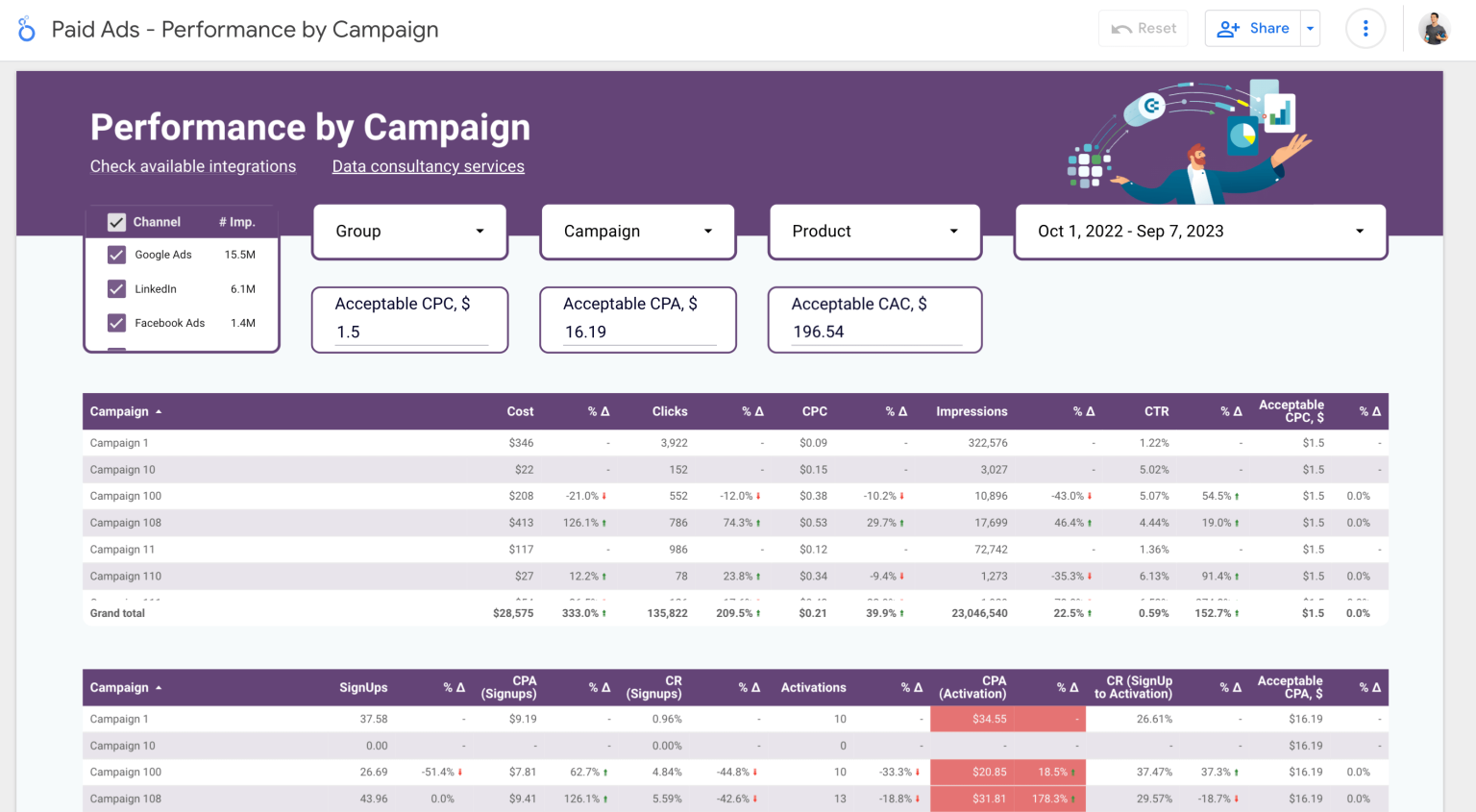This screenshot has width=1476, height=812.
Task: Disable the LinkedIn channel filter
Action: (x=116, y=288)
